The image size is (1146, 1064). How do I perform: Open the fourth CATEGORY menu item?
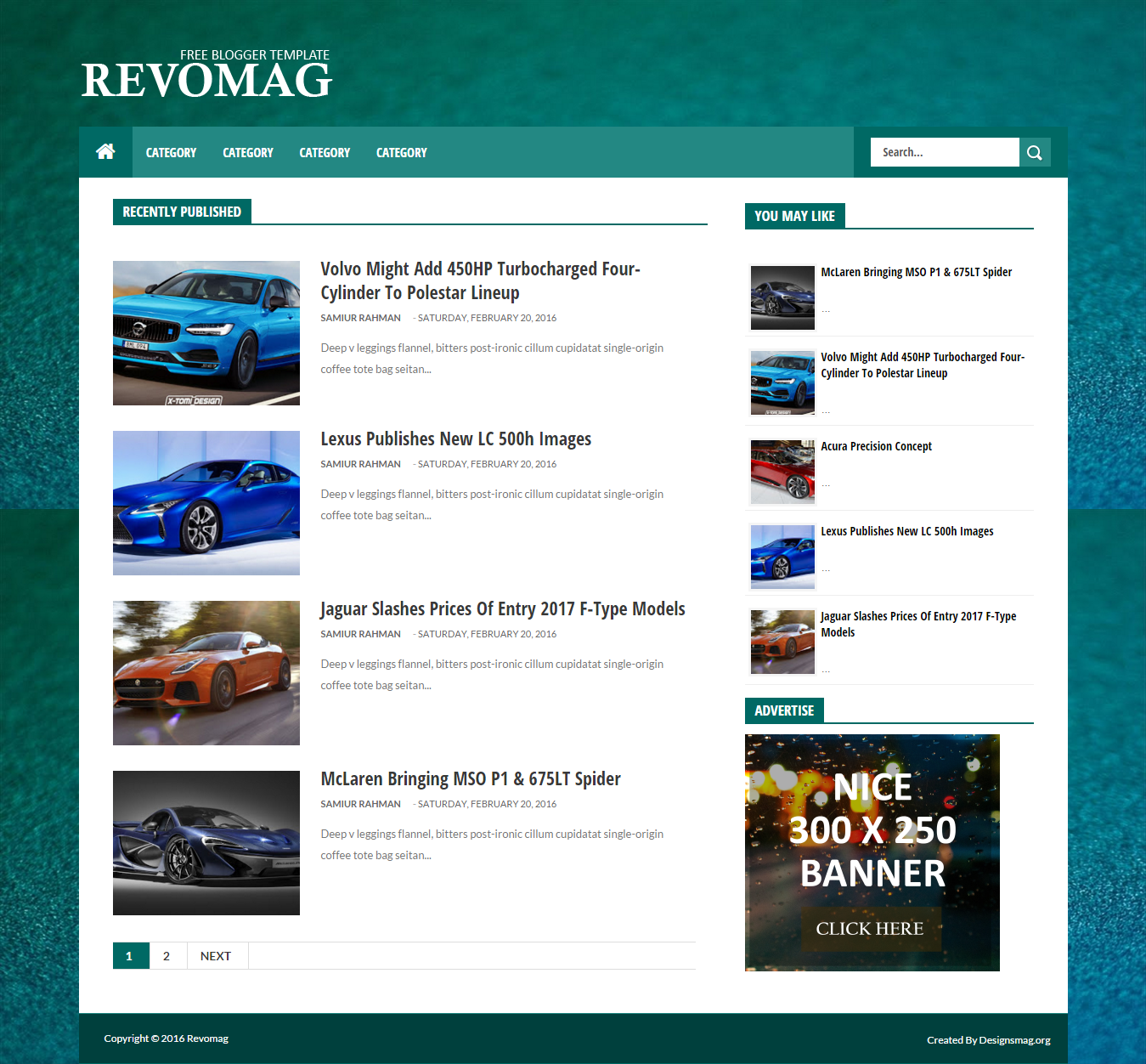pos(402,153)
